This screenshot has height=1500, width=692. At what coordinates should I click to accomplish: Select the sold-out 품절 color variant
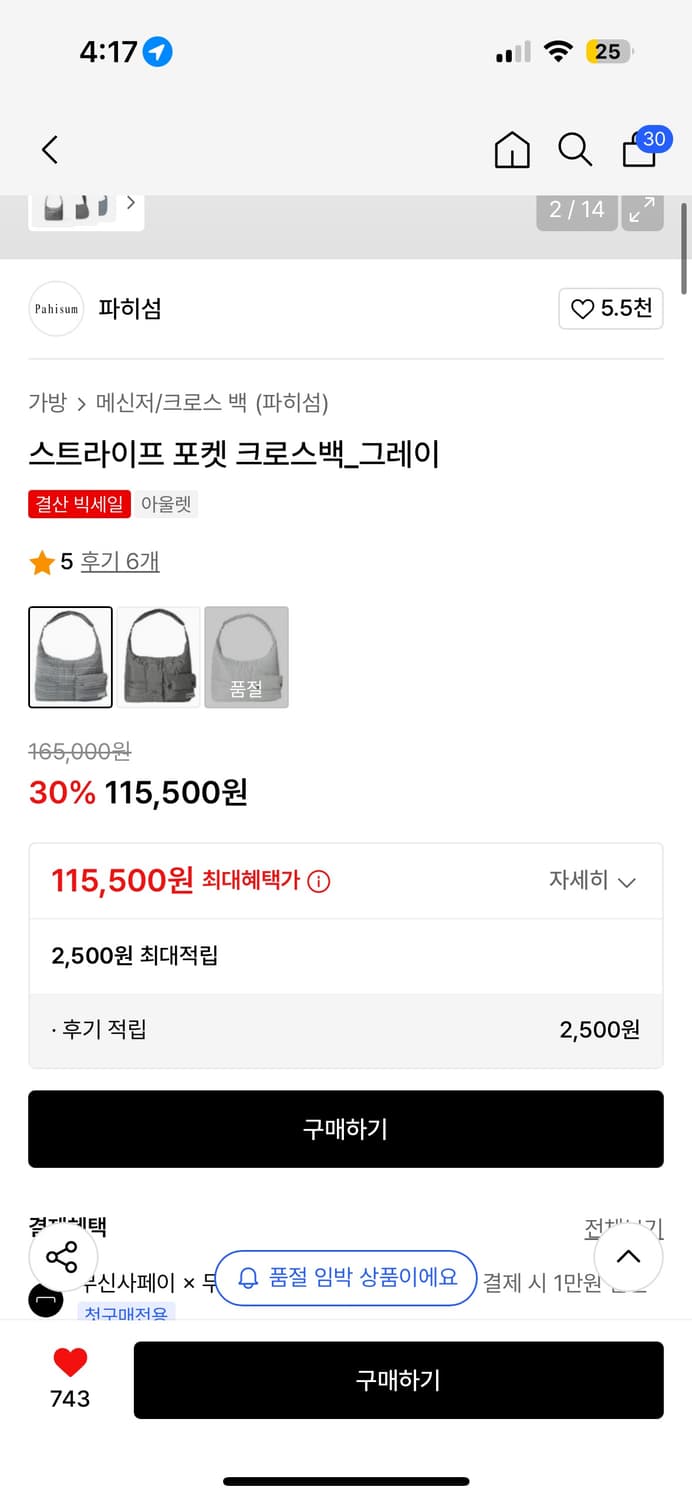click(246, 657)
